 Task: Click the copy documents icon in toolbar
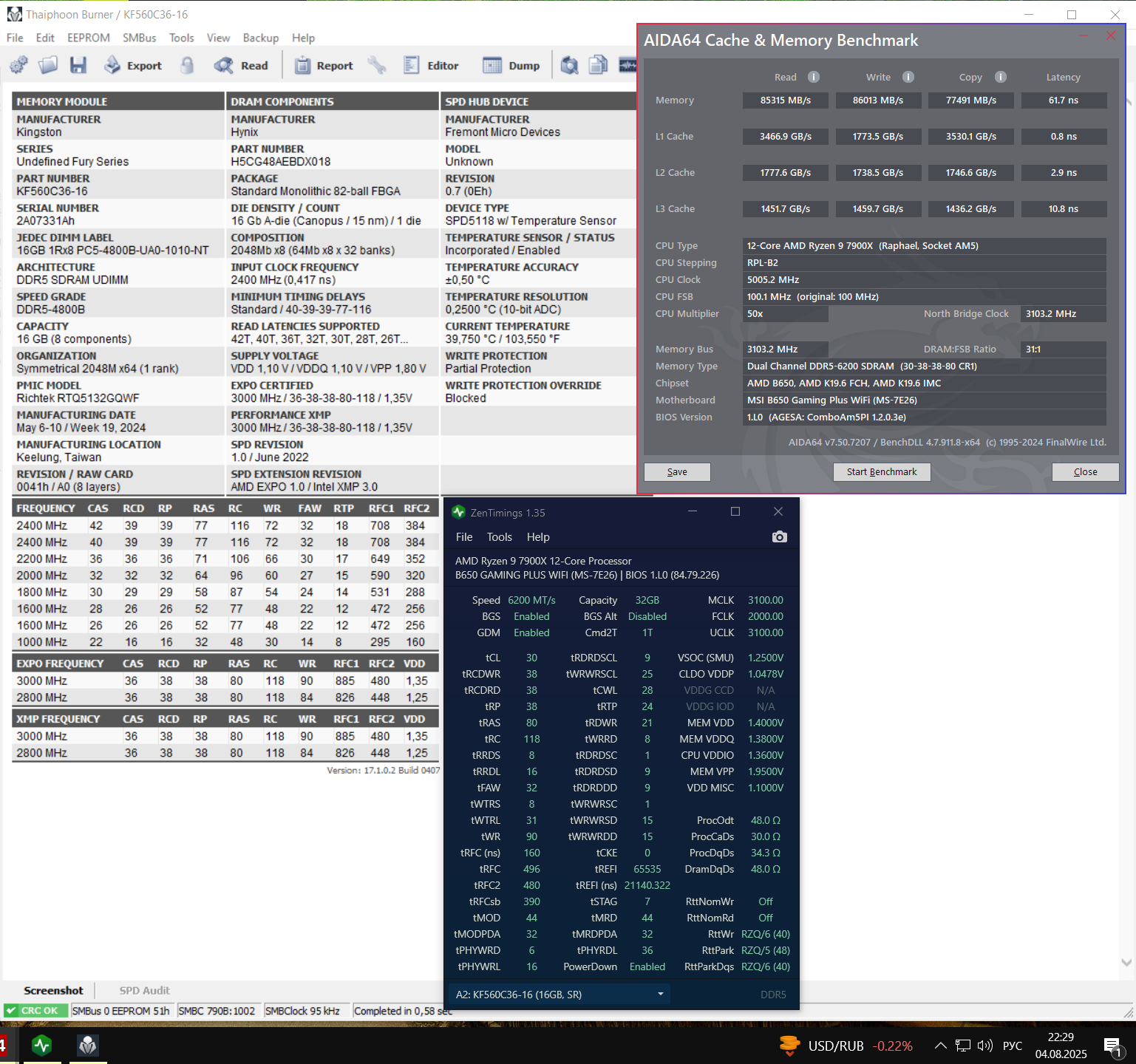coord(598,65)
